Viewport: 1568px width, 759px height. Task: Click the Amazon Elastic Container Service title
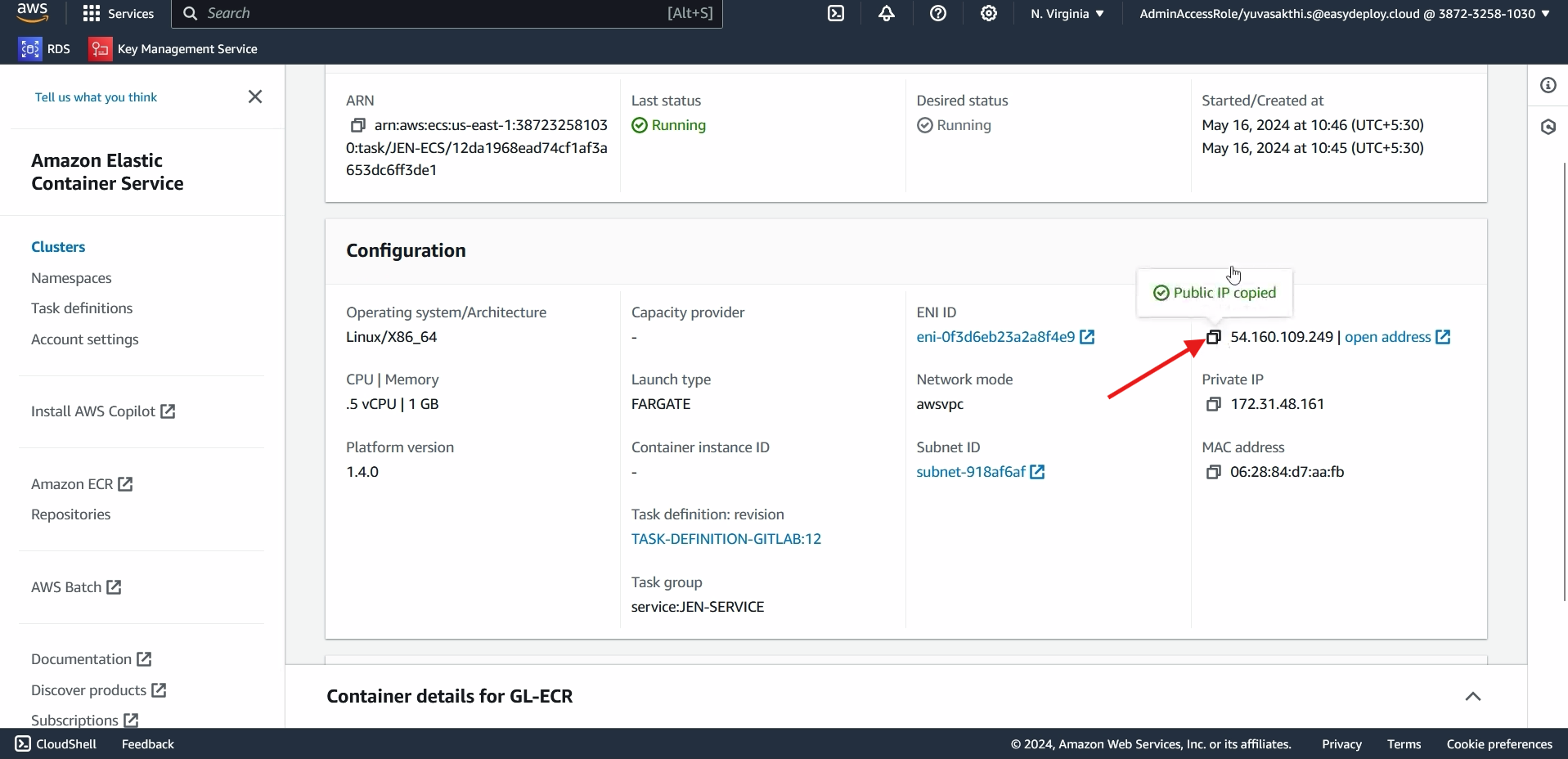(107, 172)
